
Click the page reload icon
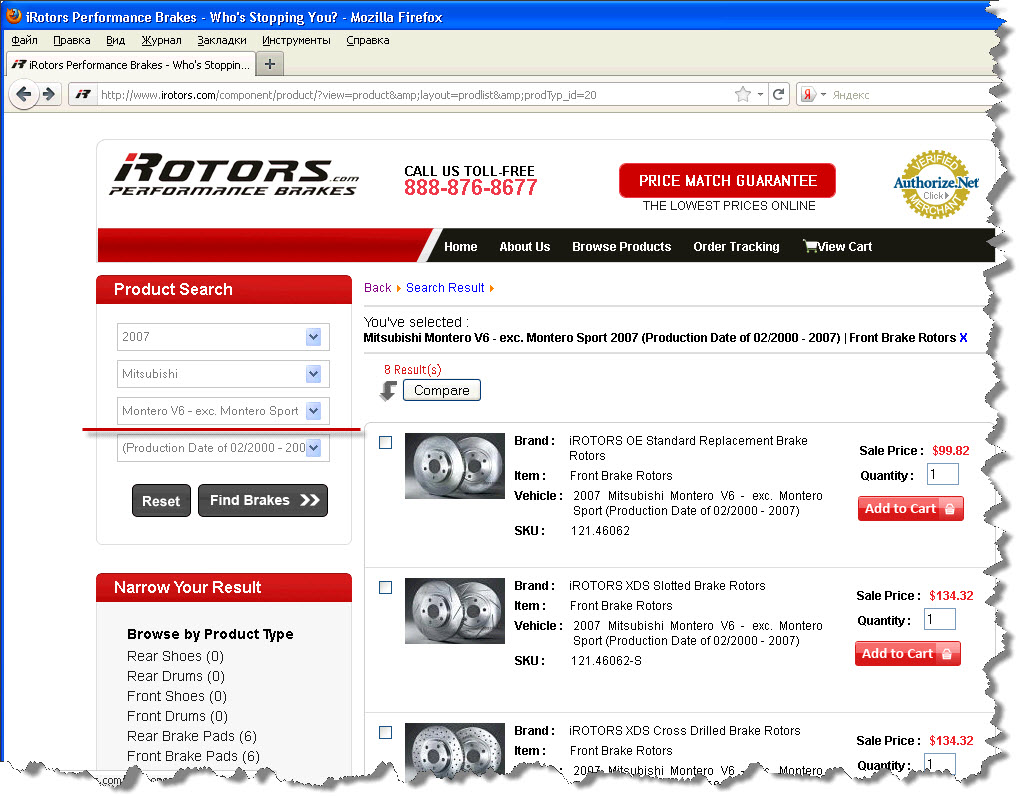pos(779,95)
